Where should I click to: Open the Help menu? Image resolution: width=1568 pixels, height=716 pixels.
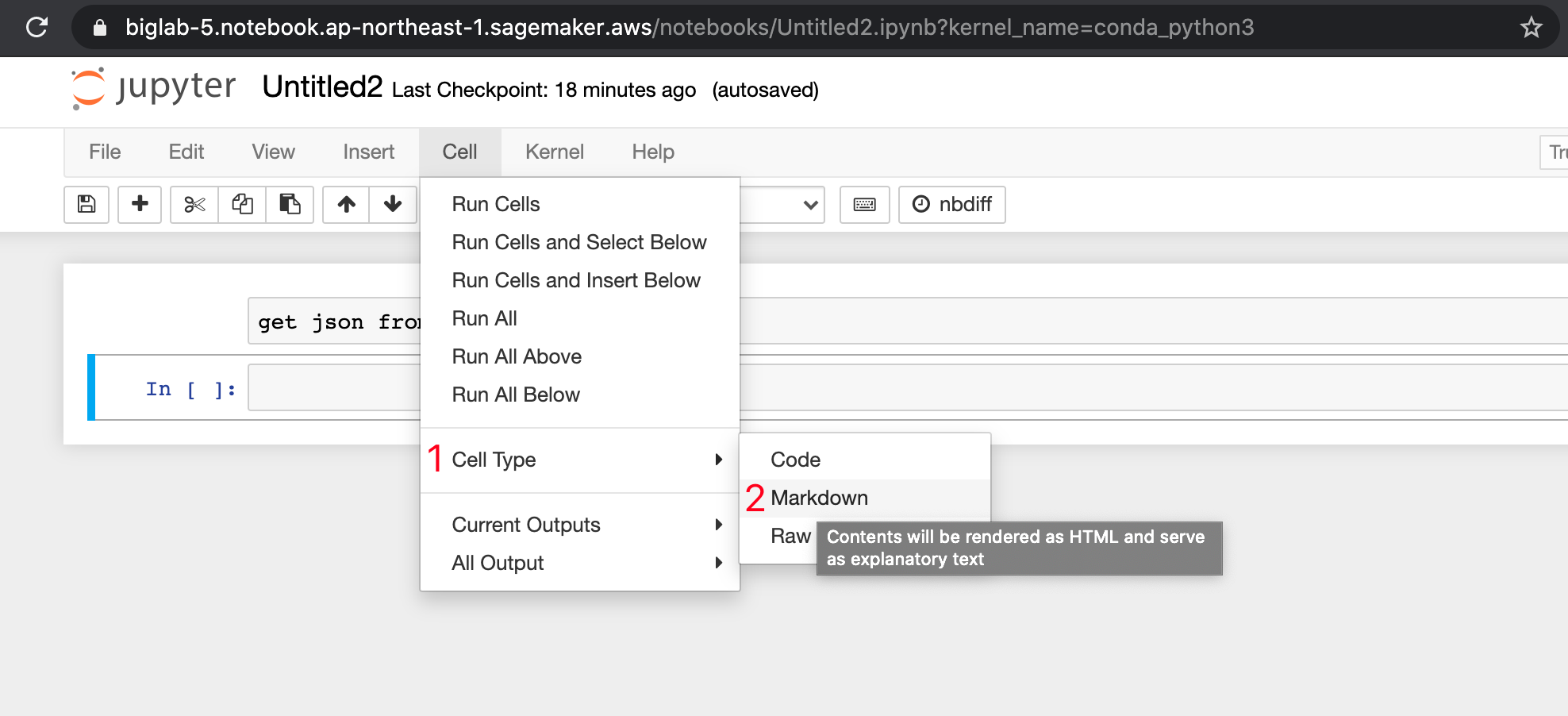(653, 152)
